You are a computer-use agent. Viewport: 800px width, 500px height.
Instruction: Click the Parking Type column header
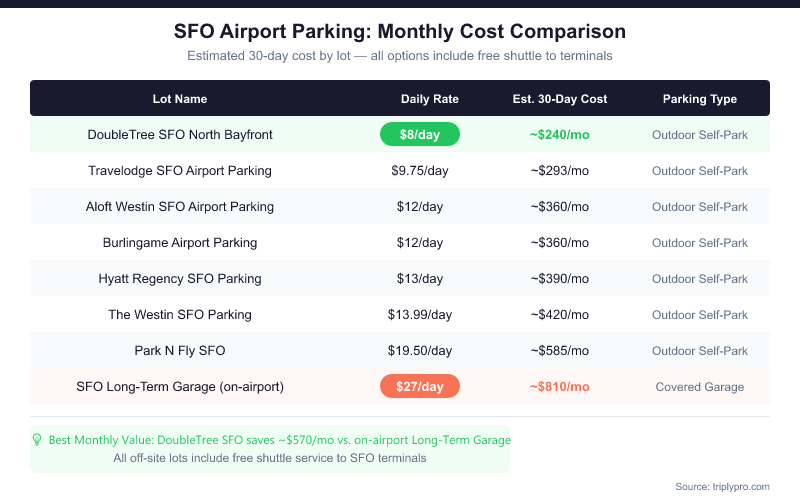[700, 99]
